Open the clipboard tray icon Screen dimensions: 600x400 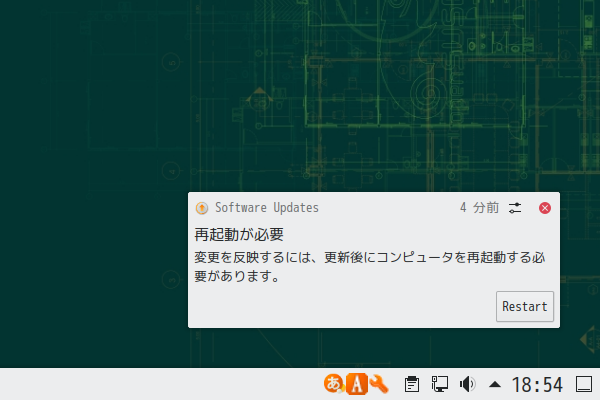[x=412, y=384]
